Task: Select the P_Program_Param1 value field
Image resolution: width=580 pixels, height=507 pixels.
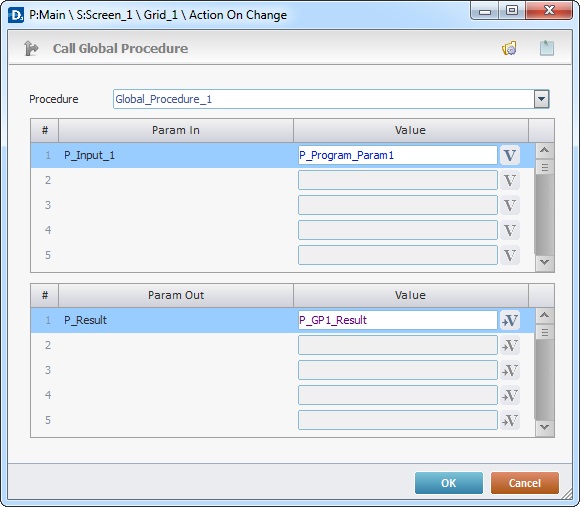Action: tap(398, 155)
